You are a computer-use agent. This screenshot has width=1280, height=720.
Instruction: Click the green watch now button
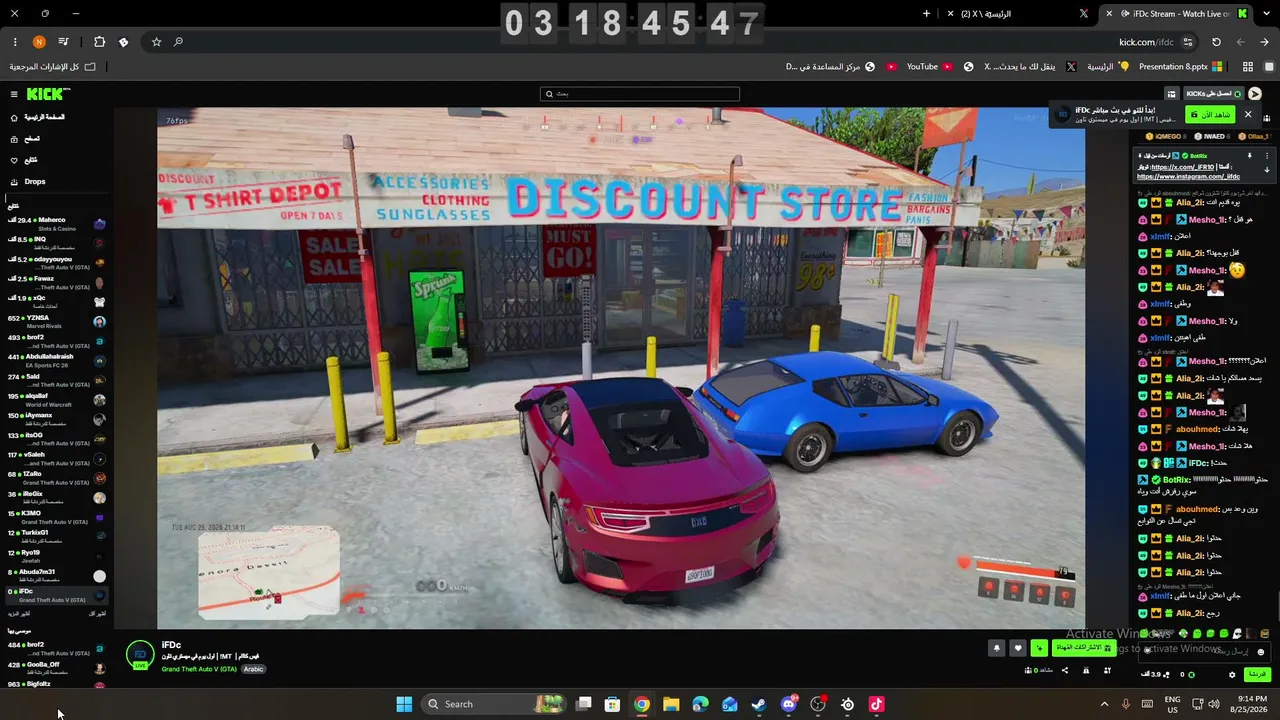point(1210,115)
